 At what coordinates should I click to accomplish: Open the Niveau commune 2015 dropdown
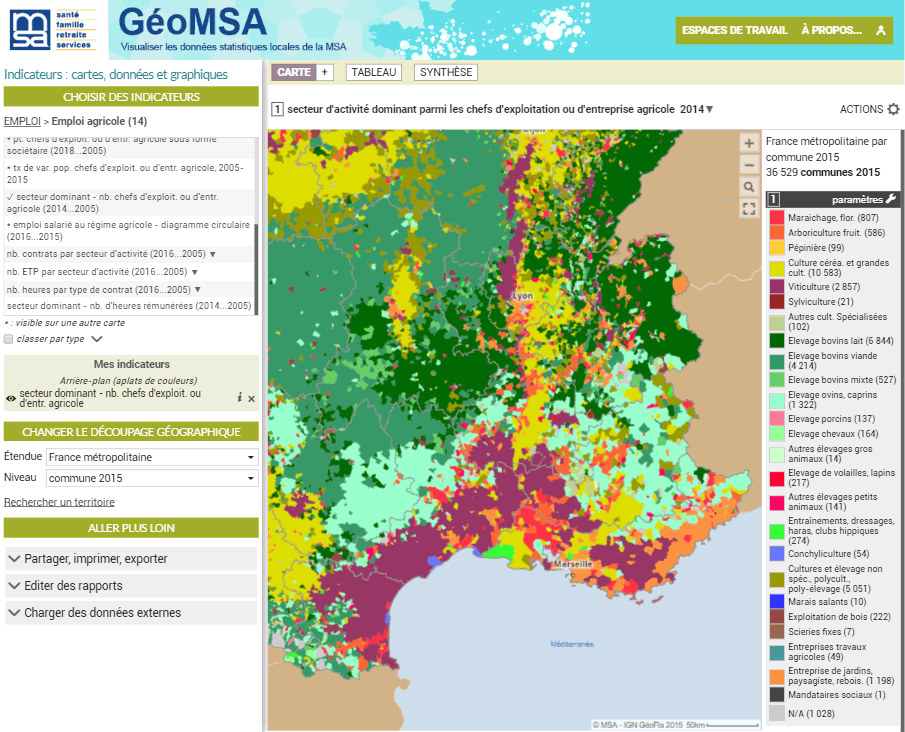[152, 478]
